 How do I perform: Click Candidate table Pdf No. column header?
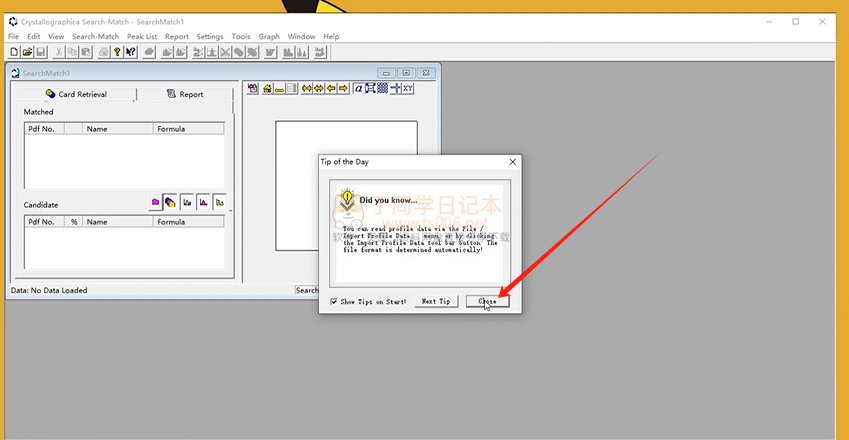44,222
